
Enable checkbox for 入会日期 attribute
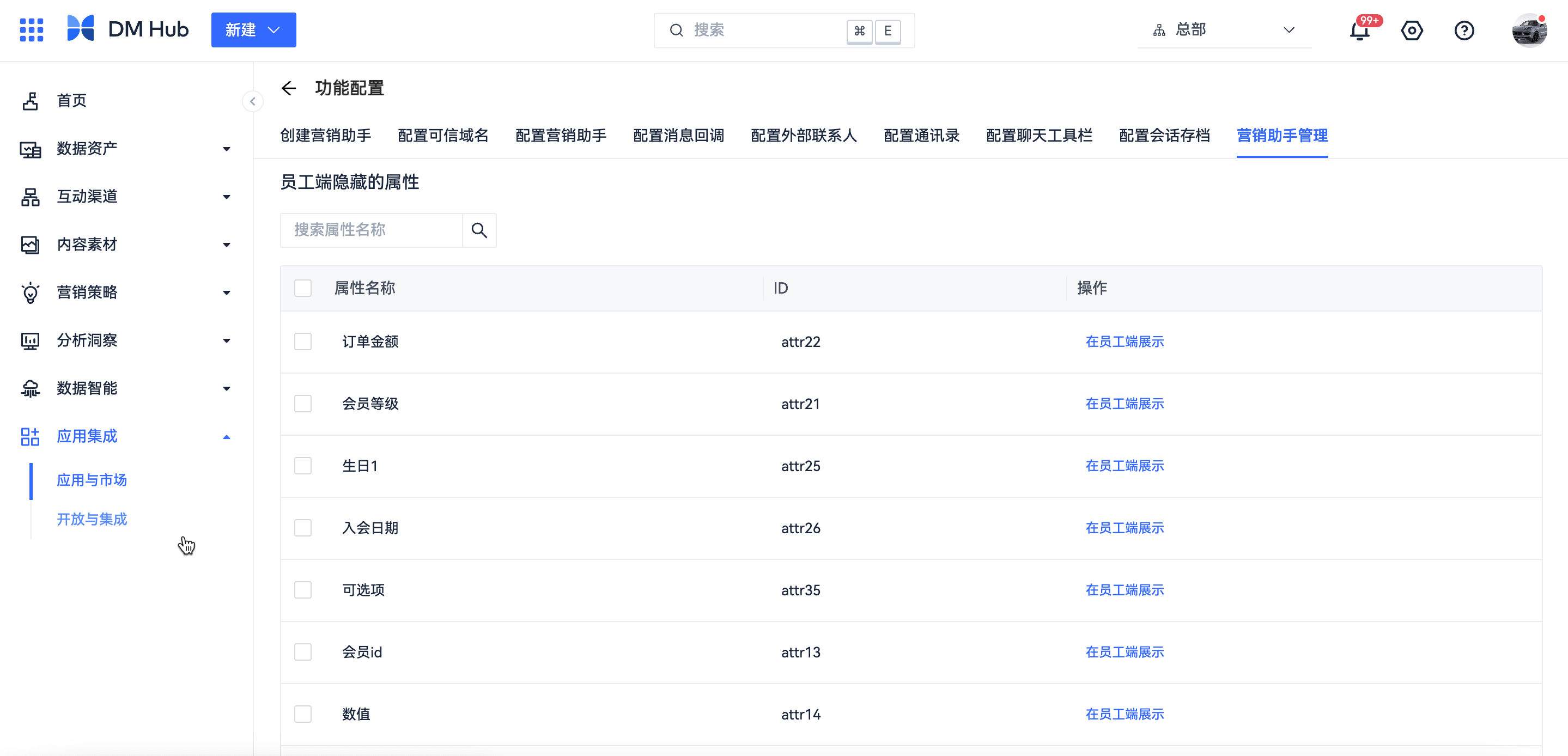302,527
